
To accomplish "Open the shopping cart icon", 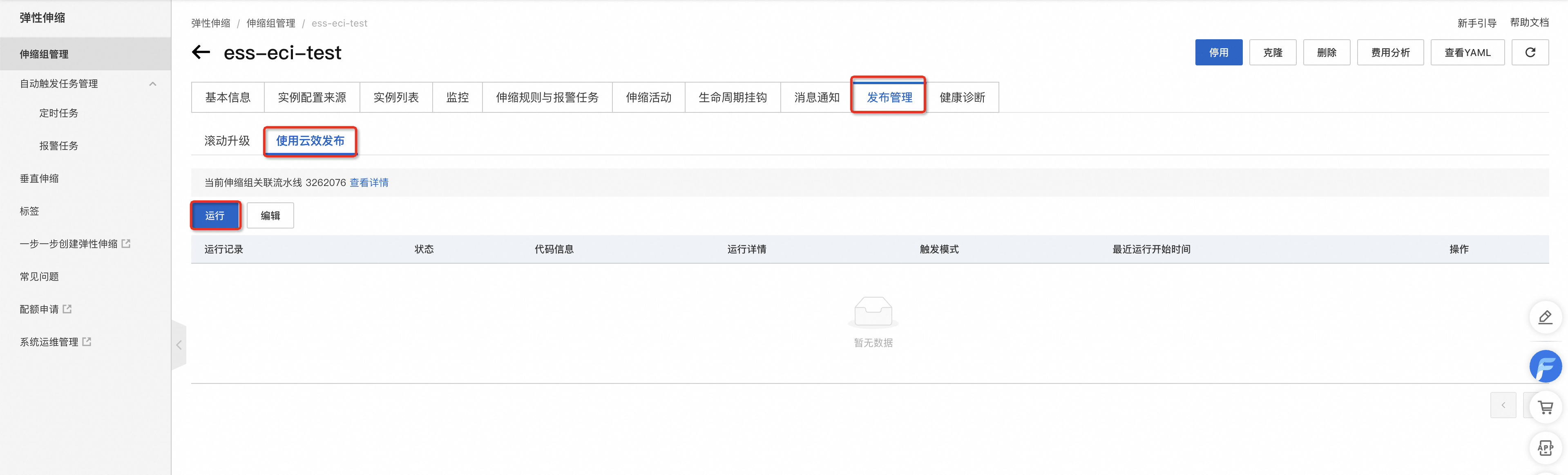I will tap(1545, 408).
